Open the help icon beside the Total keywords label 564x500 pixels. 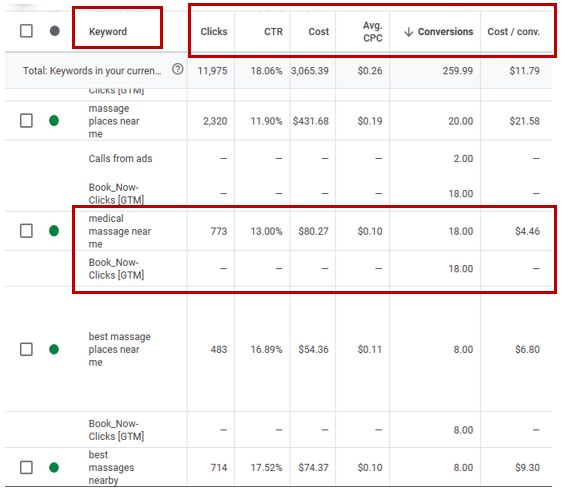tap(178, 69)
